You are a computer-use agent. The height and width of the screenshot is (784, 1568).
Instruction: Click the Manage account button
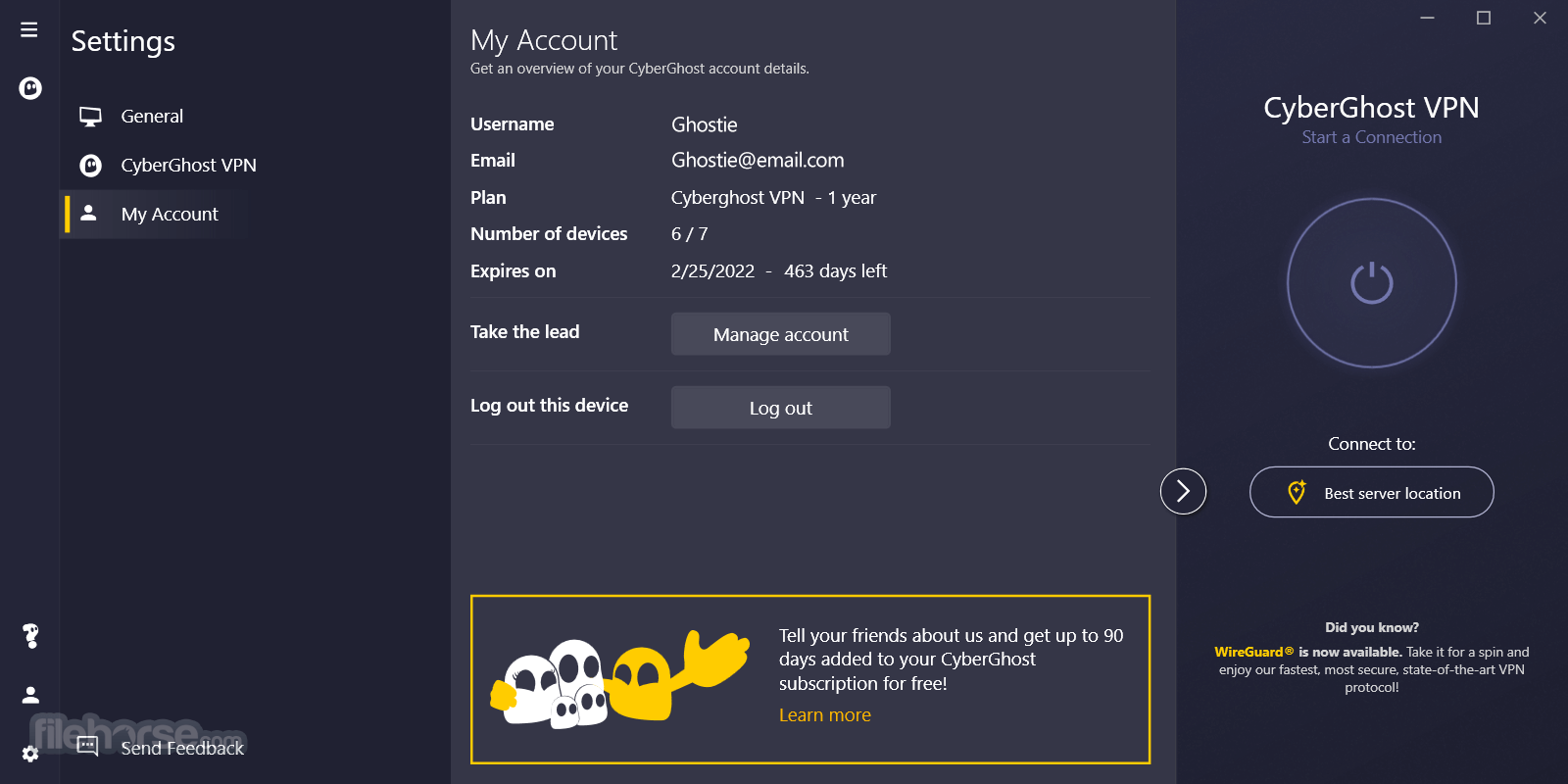(x=781, y=334)
